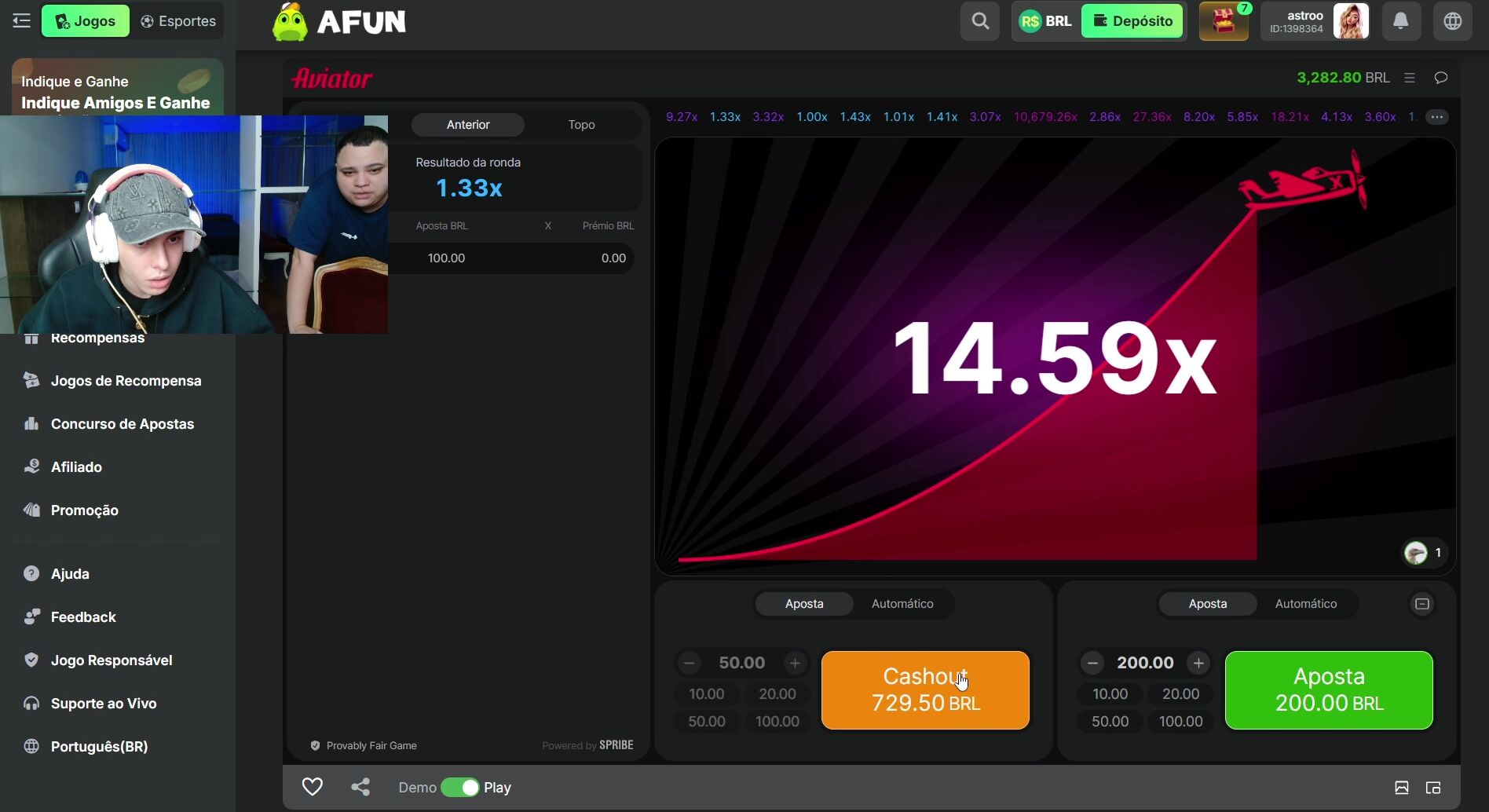Click the AFUN logo
Image resolution: width=1489 pixels, height=812 pixels.
click(x=339, y=21)
